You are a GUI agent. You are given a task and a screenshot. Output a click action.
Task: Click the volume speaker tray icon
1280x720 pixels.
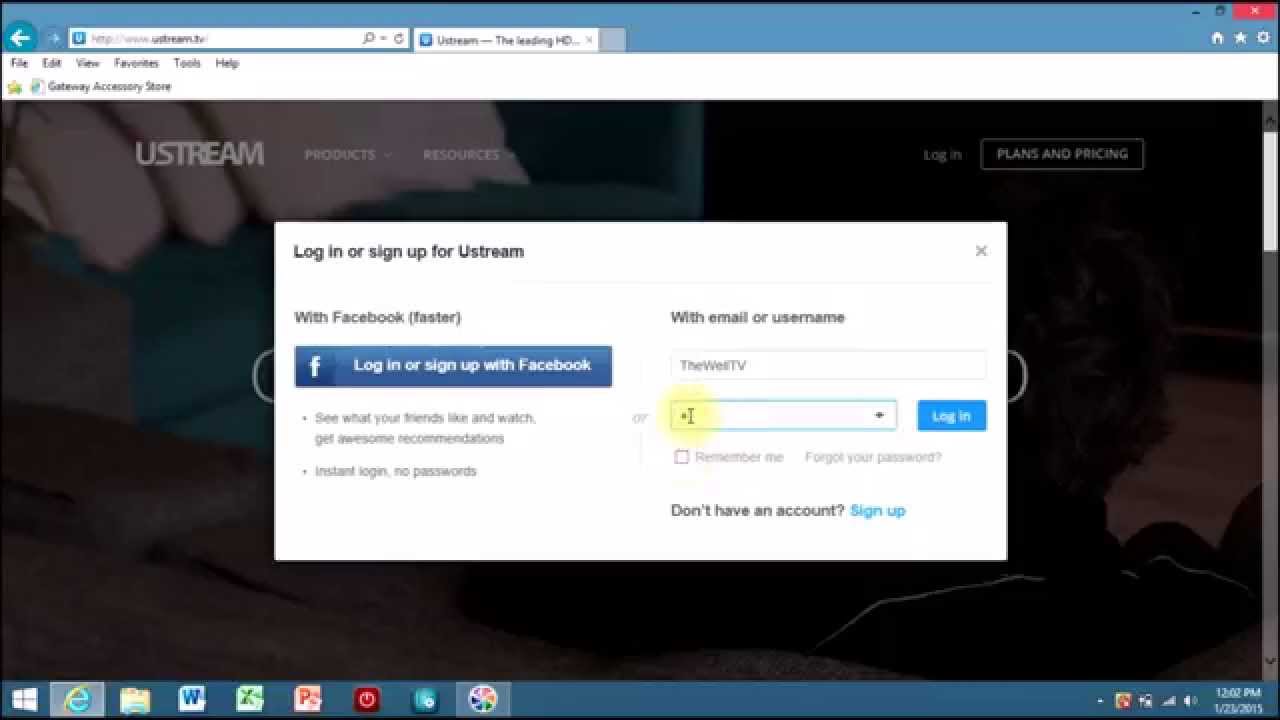pos(1191,701)
